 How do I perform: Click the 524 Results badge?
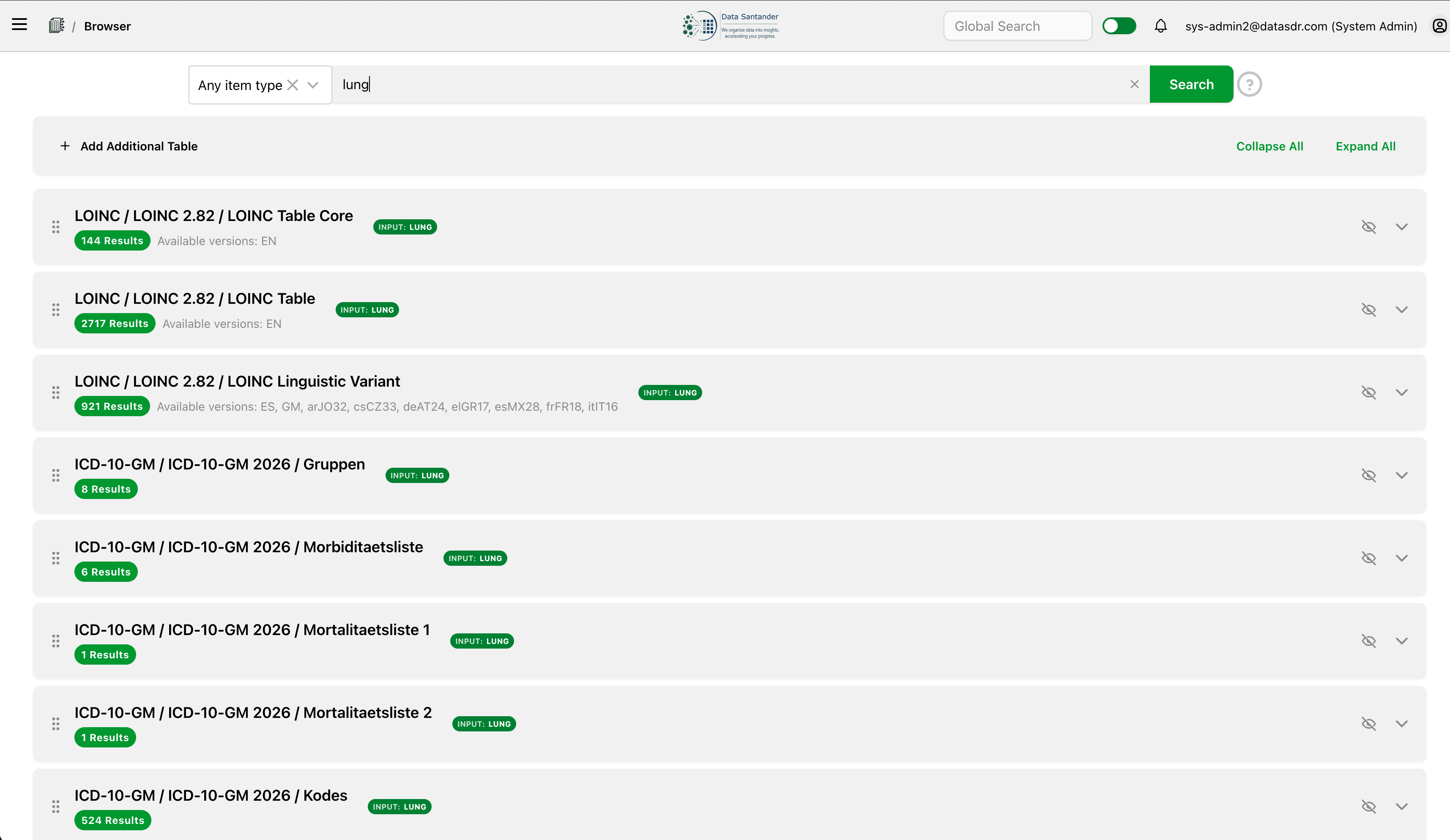click(x=113, y=821)
